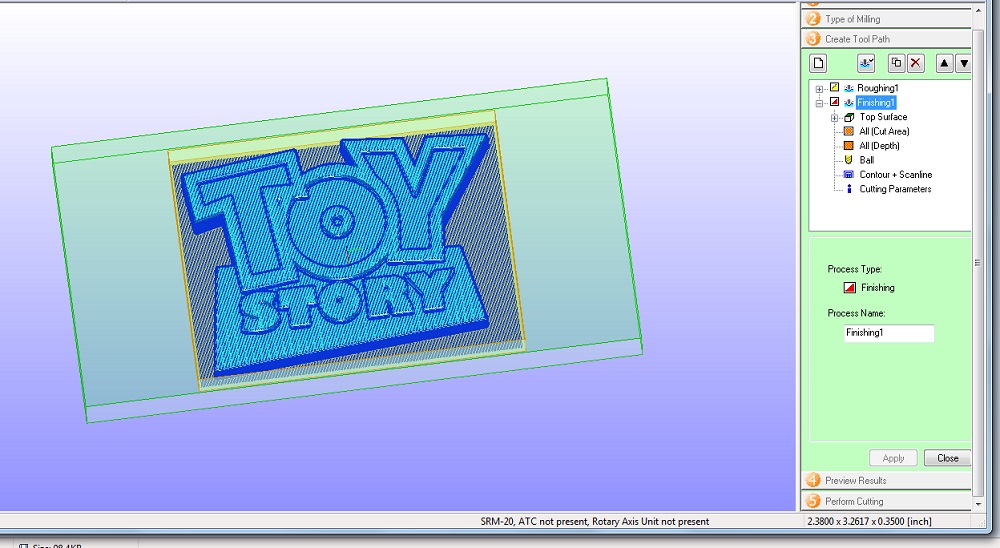
Task: Open the Create Tool Path step
Action: coord(886,39)
